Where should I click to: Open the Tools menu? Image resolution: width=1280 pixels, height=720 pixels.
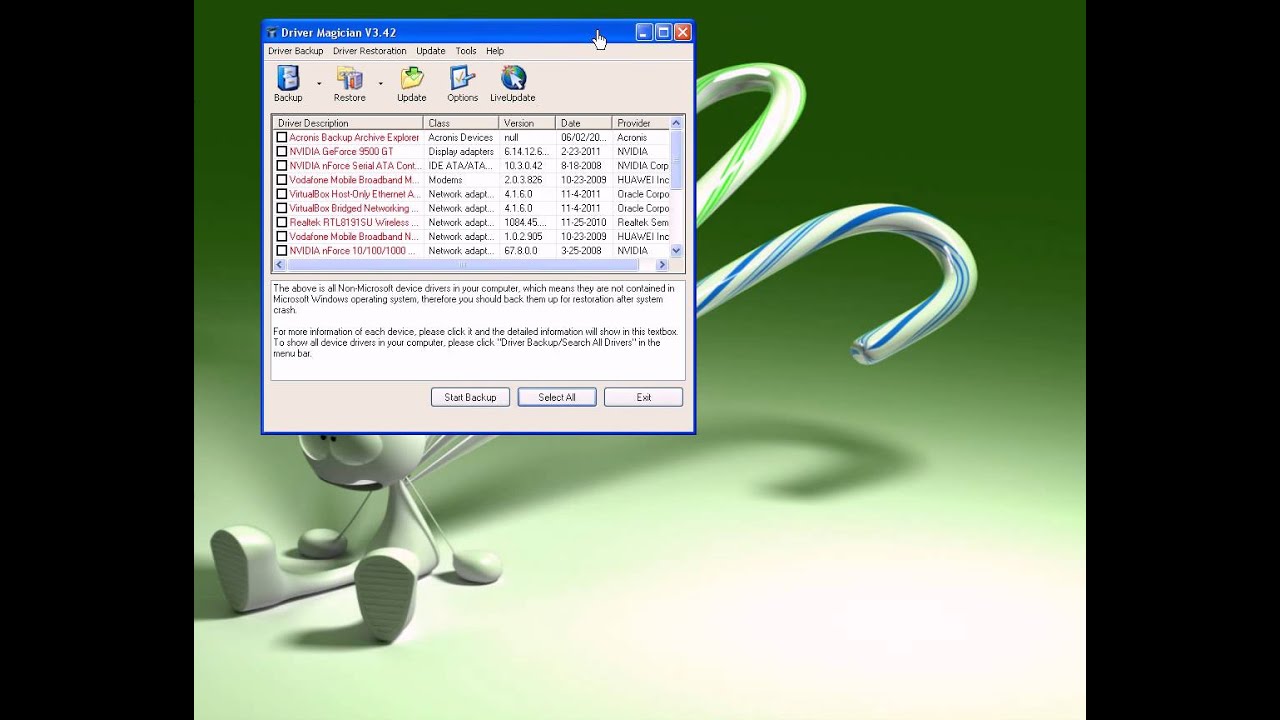[466, 51]
